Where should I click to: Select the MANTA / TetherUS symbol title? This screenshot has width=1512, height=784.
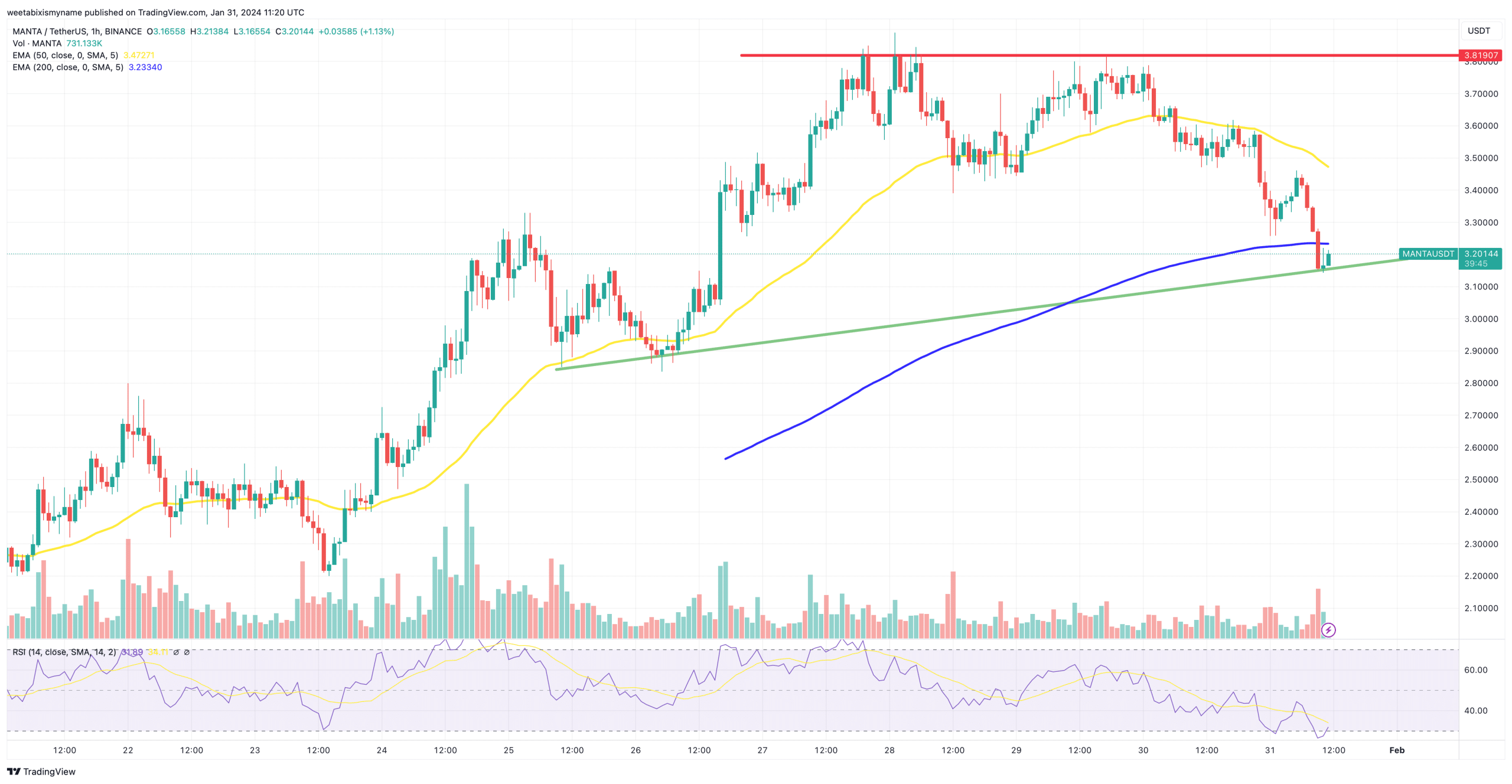pyautogui.click(x=77, y=31)
